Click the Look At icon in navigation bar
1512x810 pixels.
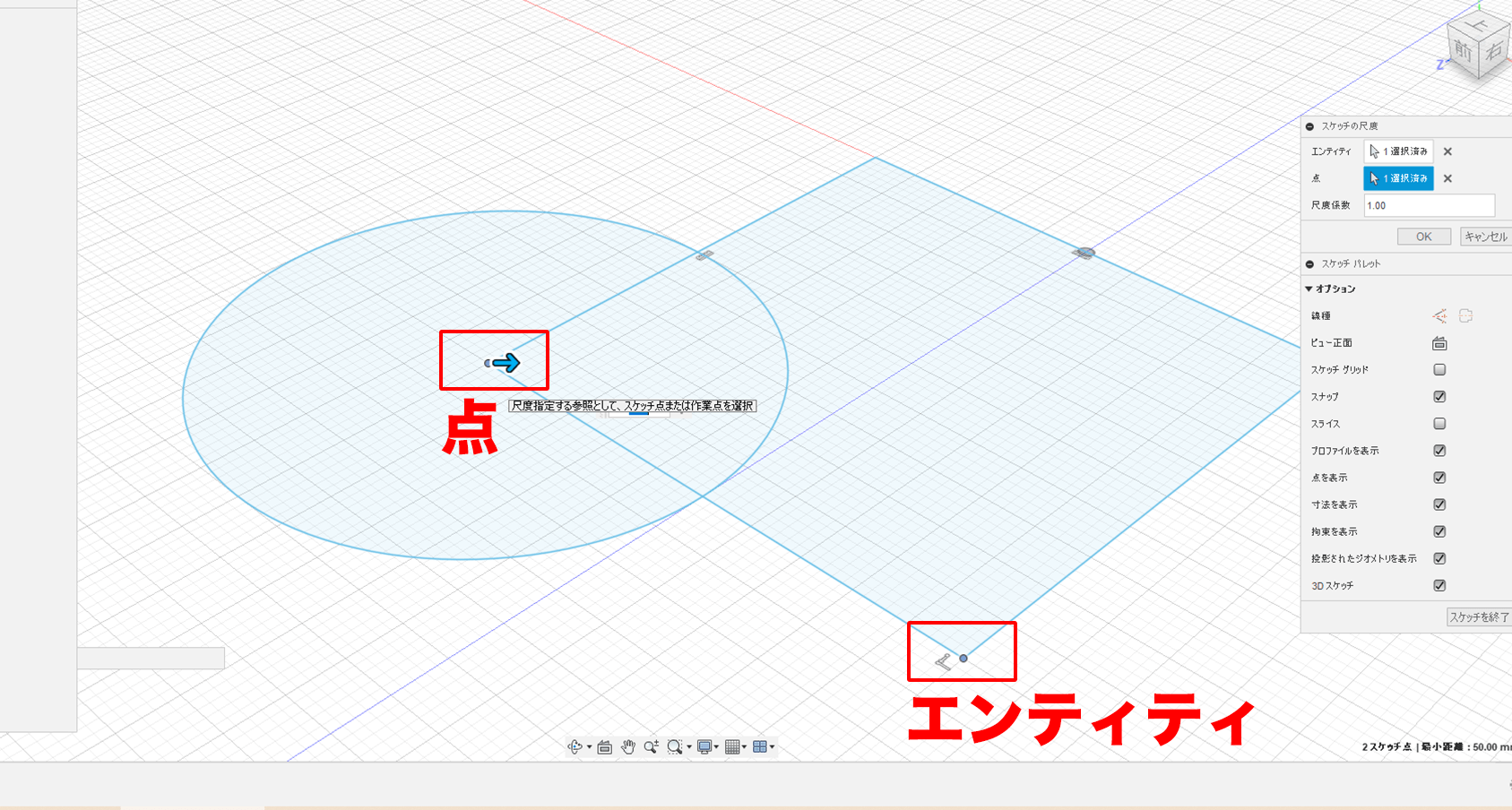pyautogui.click(x=605, y=746)
